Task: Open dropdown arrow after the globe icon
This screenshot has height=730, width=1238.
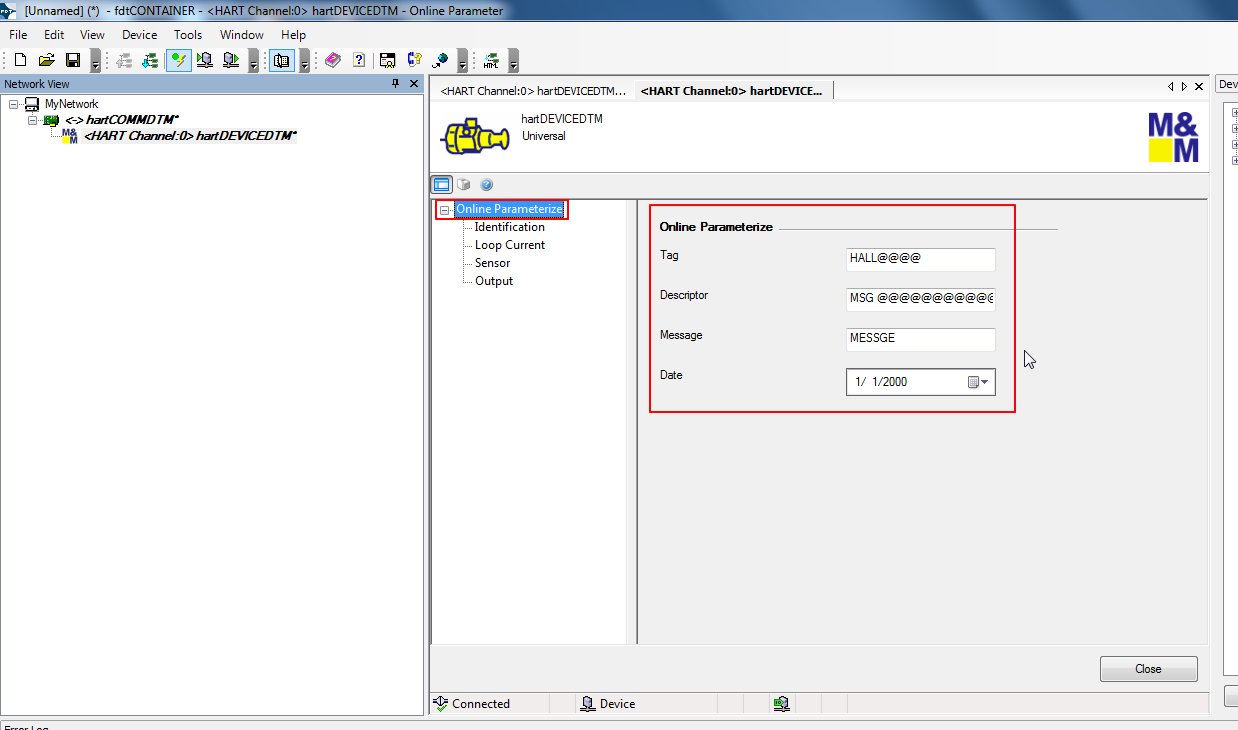Action: click(462, 62)
